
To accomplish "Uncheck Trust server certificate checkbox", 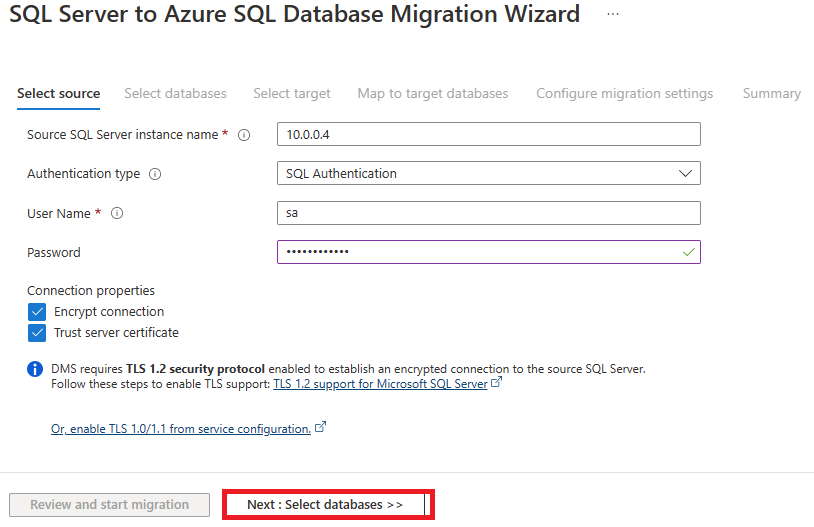I will pos(37,333).
